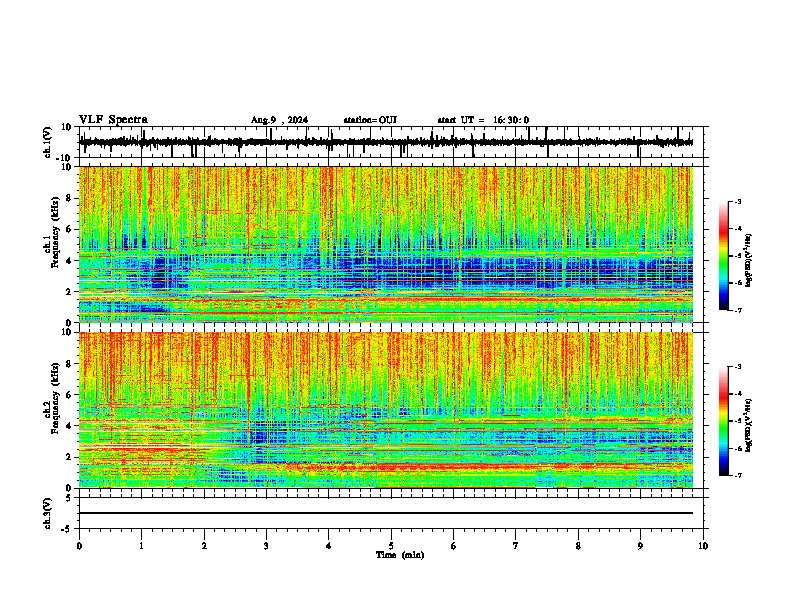Click time axis tick label "9"
The image size is (792, 612).
click(x=640, y=546)
